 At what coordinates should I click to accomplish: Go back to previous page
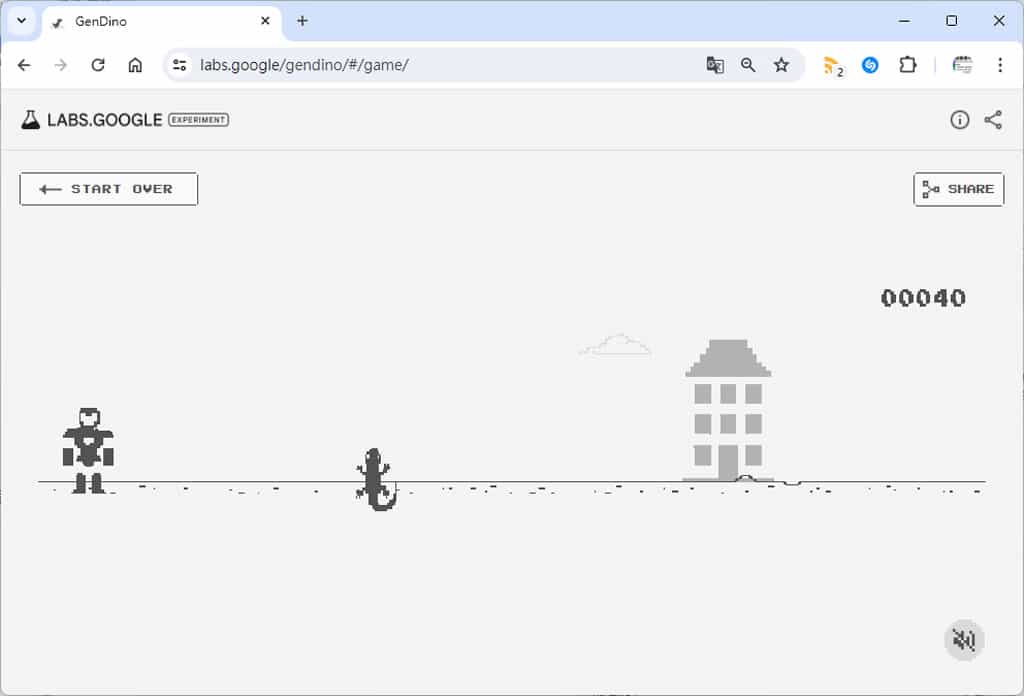pos(24,65)
